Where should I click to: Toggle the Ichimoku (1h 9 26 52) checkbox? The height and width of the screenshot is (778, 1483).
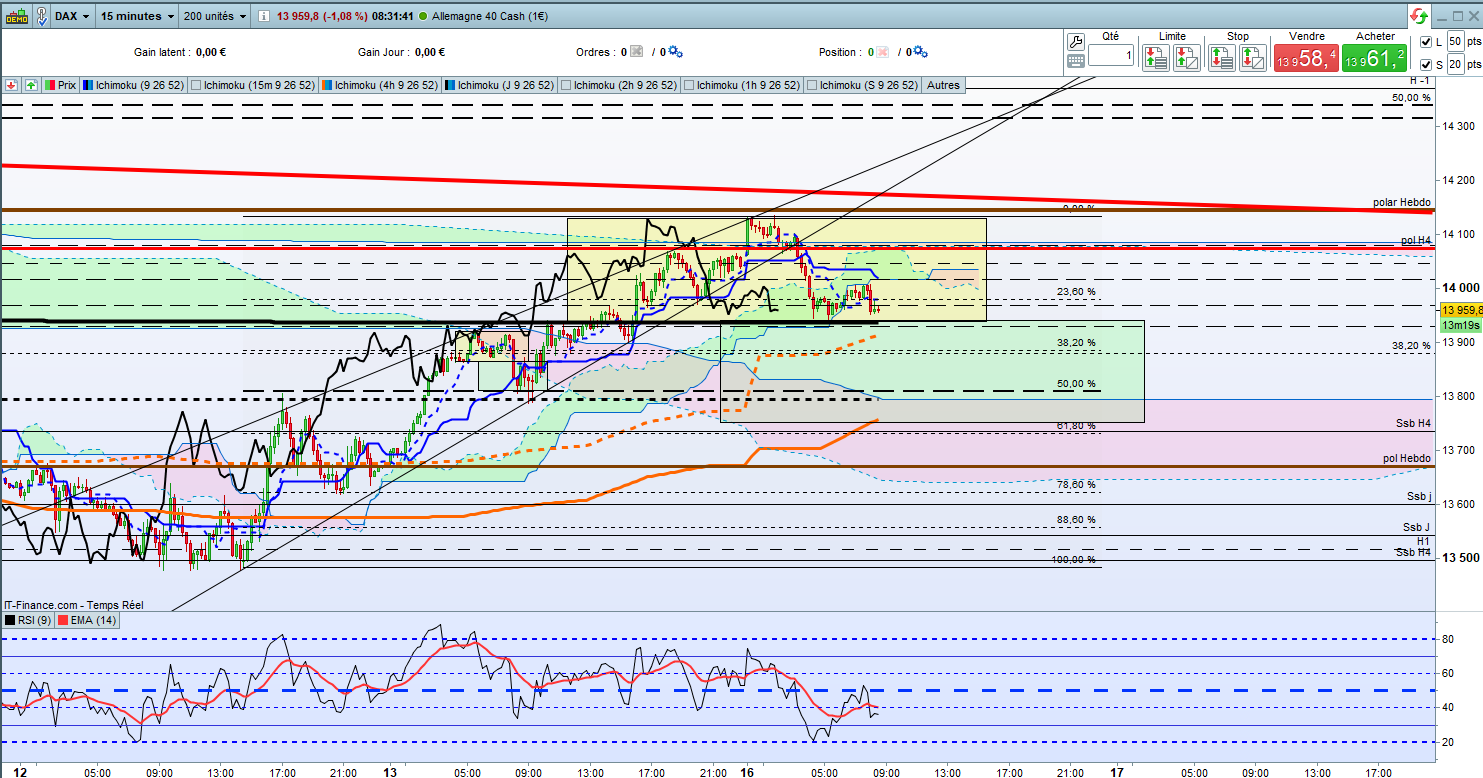[689, 85]
